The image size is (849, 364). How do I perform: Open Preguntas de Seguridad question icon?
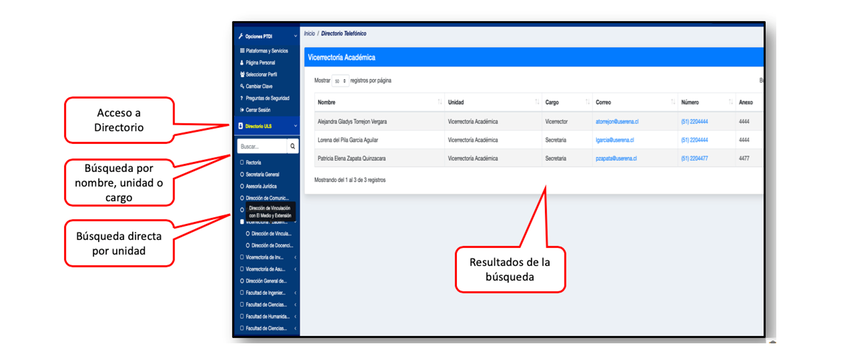241,98
